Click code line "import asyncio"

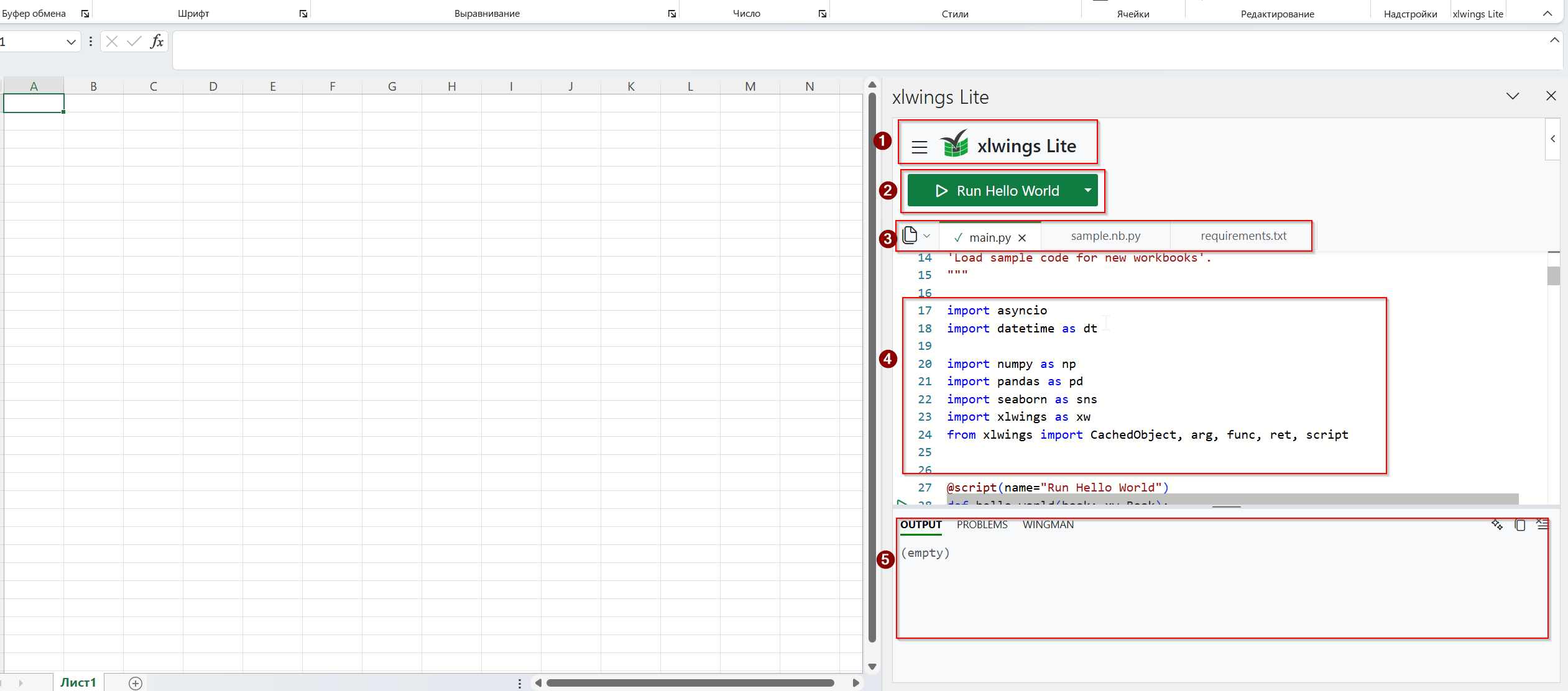tap(997, 310)
